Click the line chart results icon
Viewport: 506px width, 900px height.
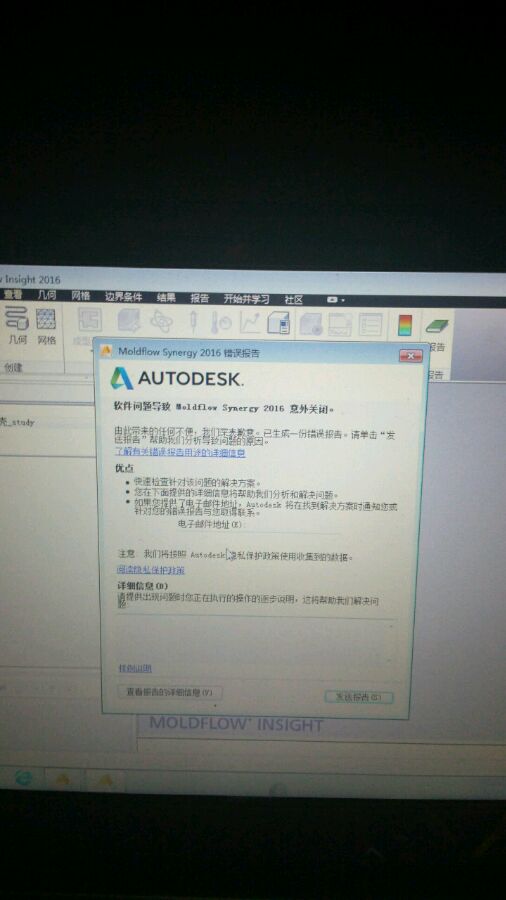[250, 323]
